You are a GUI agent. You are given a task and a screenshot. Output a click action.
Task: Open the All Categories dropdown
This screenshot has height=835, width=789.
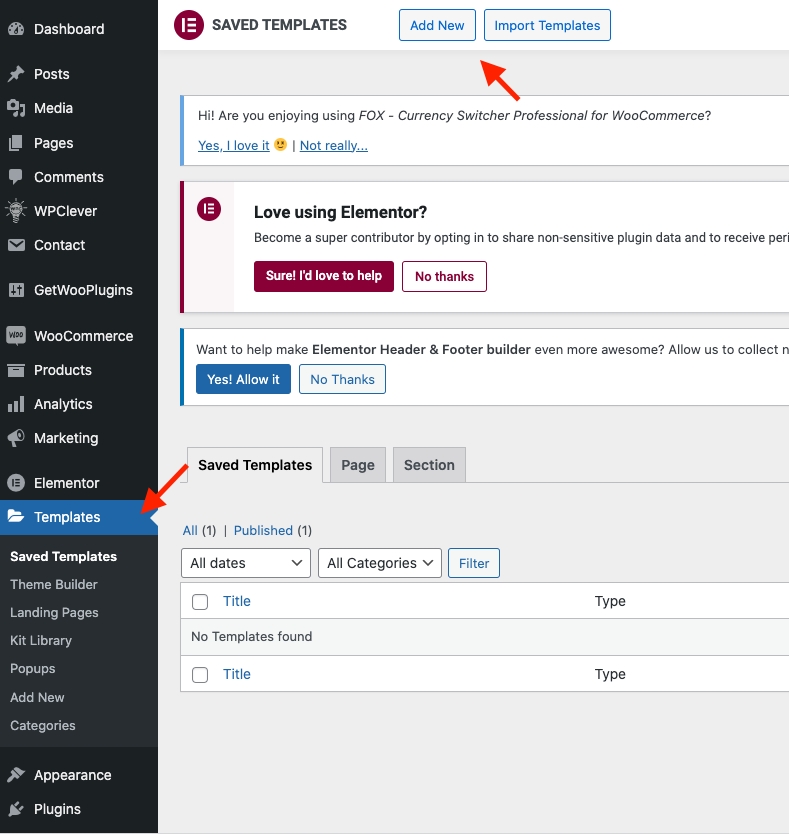(380, 563)
